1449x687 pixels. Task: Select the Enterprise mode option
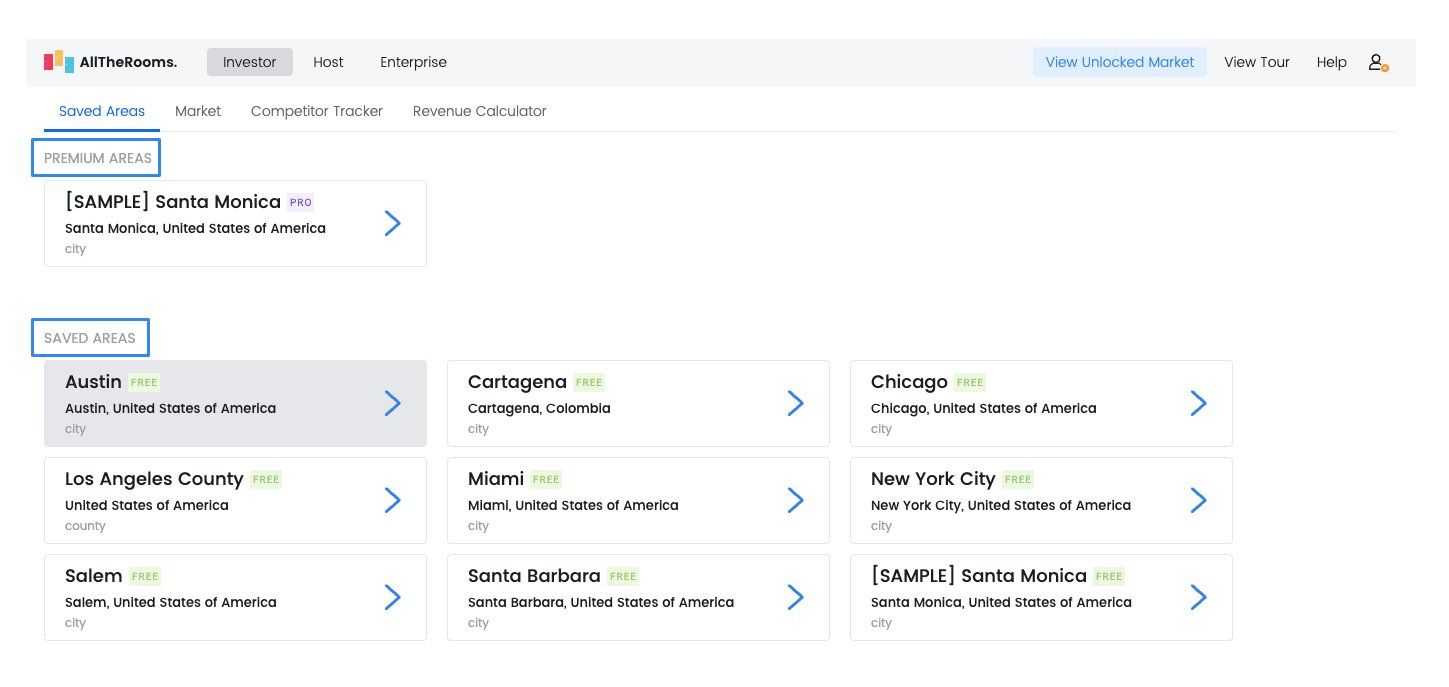413,62
